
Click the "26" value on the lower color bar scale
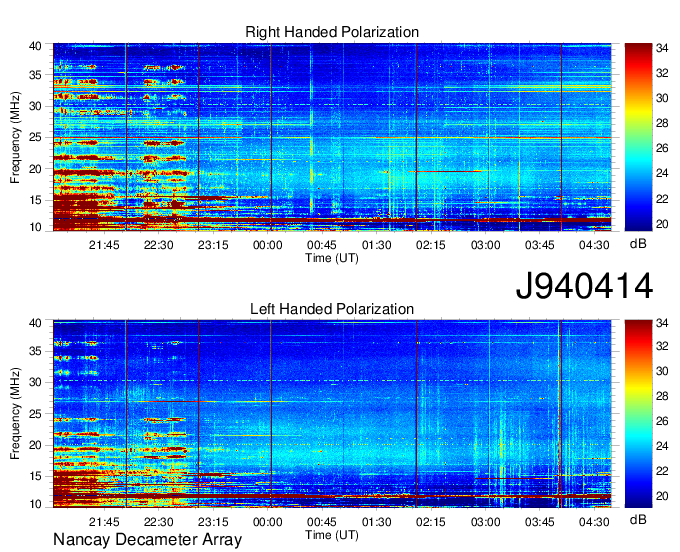[x=662, y=421]
